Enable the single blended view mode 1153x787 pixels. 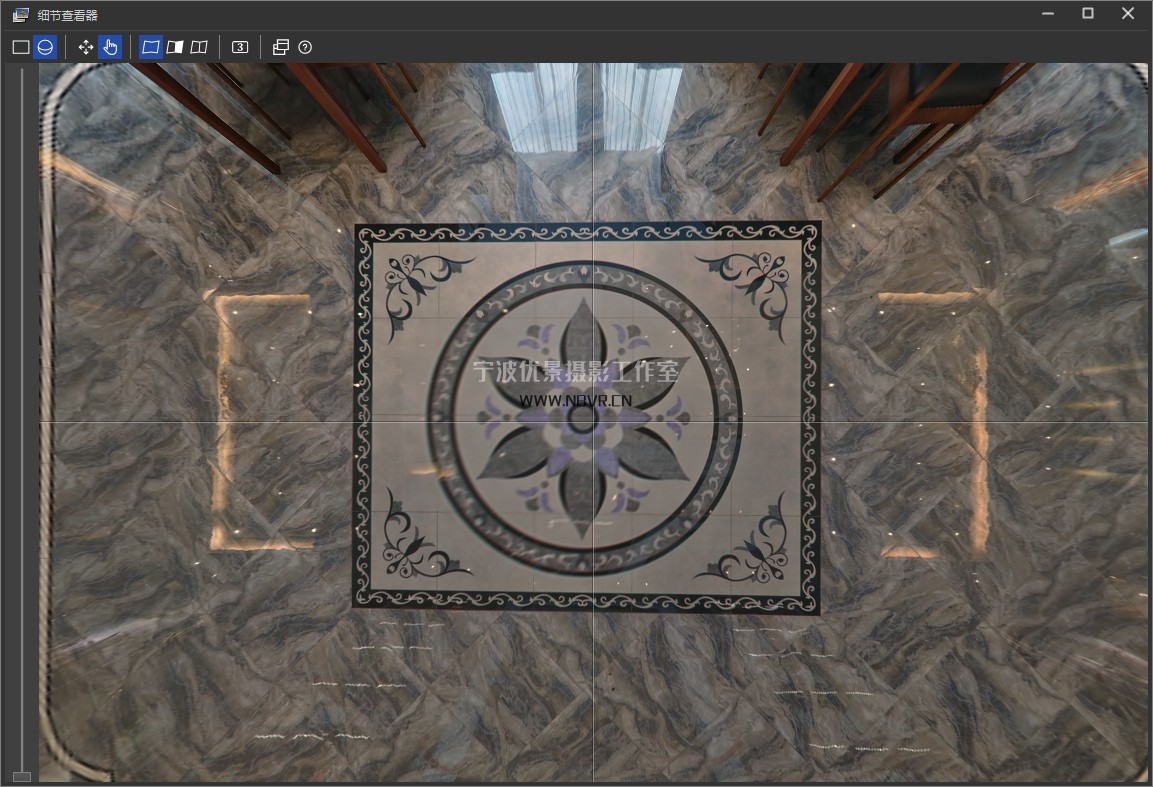tap(150, 47)
